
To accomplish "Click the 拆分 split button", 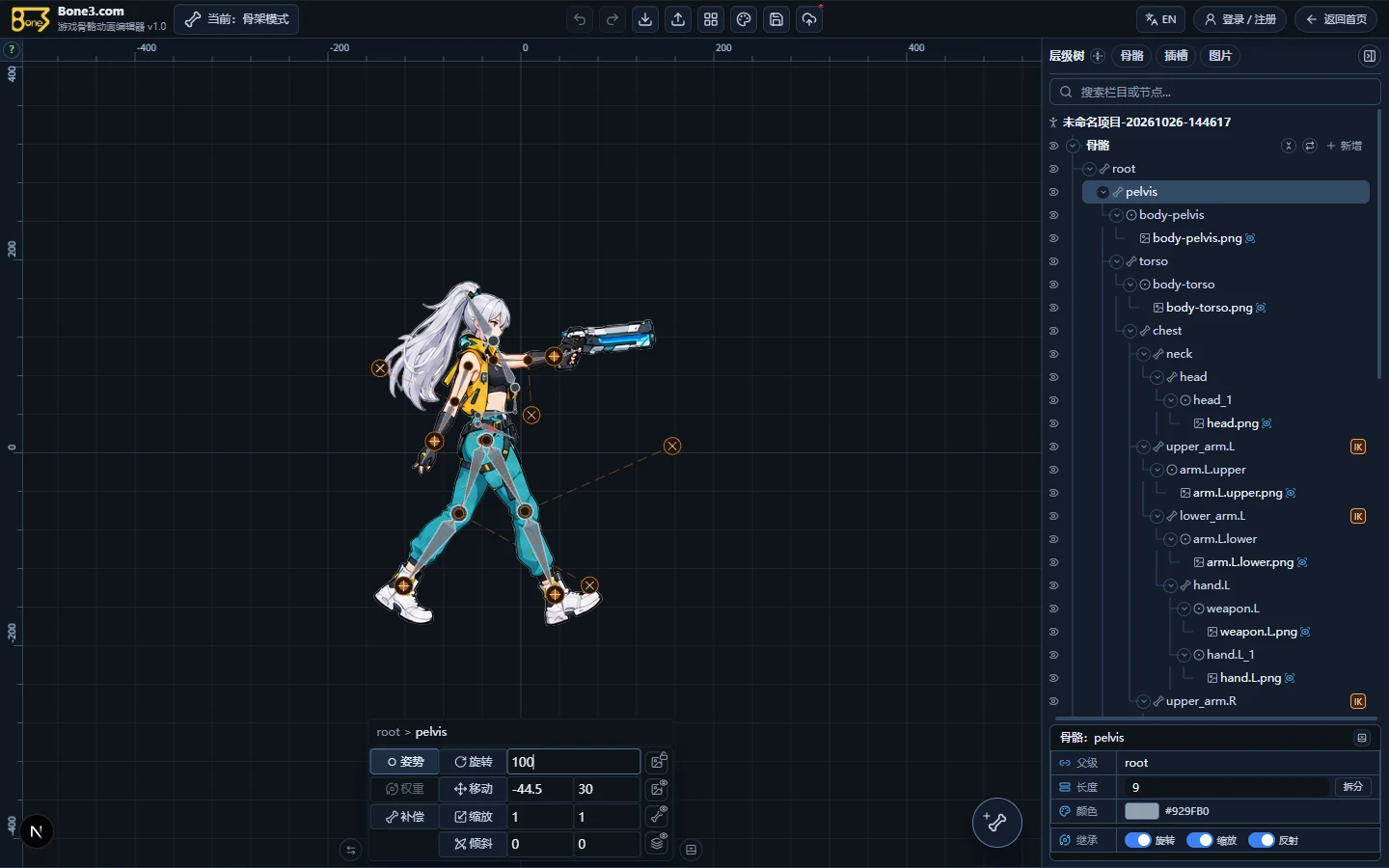I will pos(1353,787).
